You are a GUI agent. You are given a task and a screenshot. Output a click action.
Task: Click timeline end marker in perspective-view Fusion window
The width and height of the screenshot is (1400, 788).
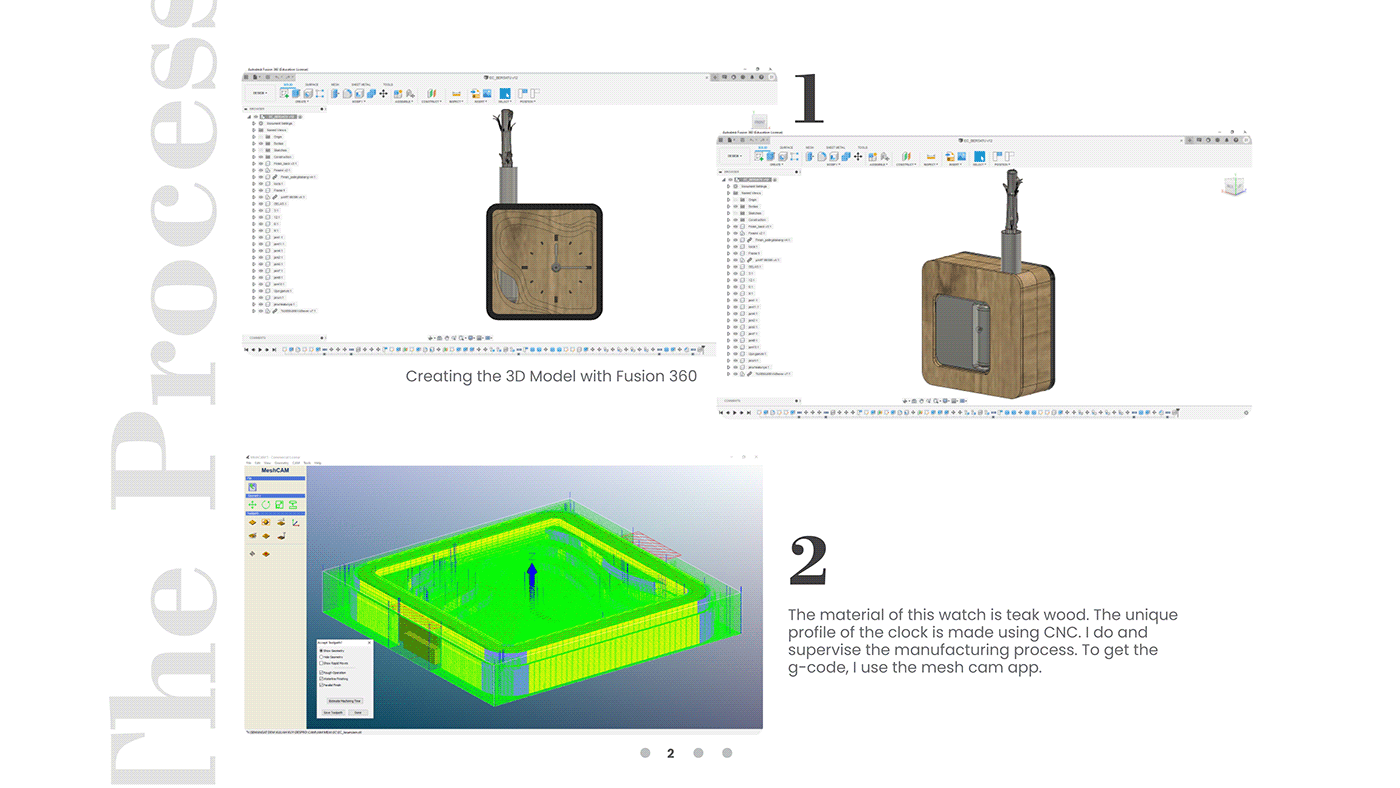(x=1176, y=412)
